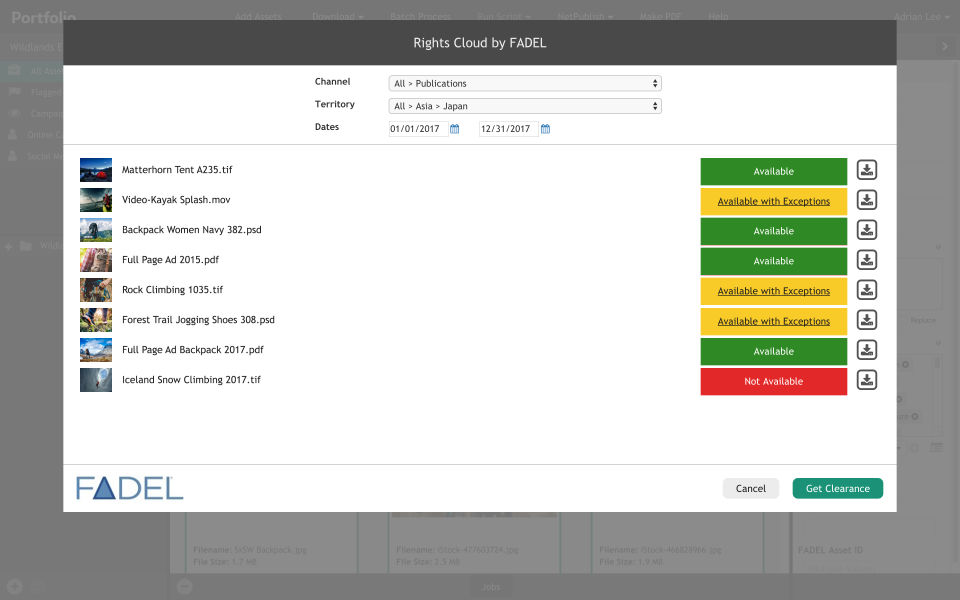
Task: Open the Channel dropdown
Action: click(525, 83)
